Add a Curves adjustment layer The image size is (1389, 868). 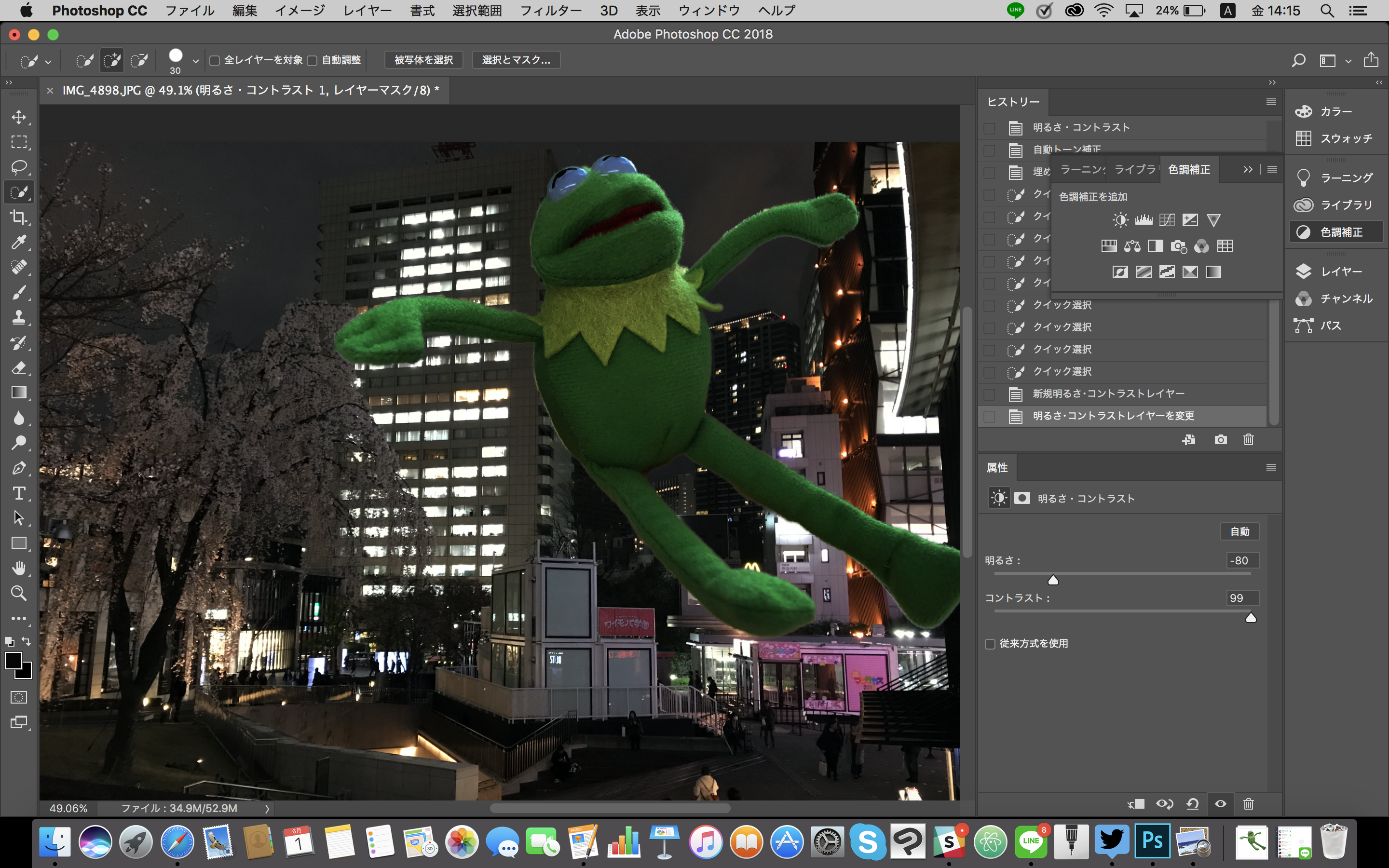point(1166,220)
